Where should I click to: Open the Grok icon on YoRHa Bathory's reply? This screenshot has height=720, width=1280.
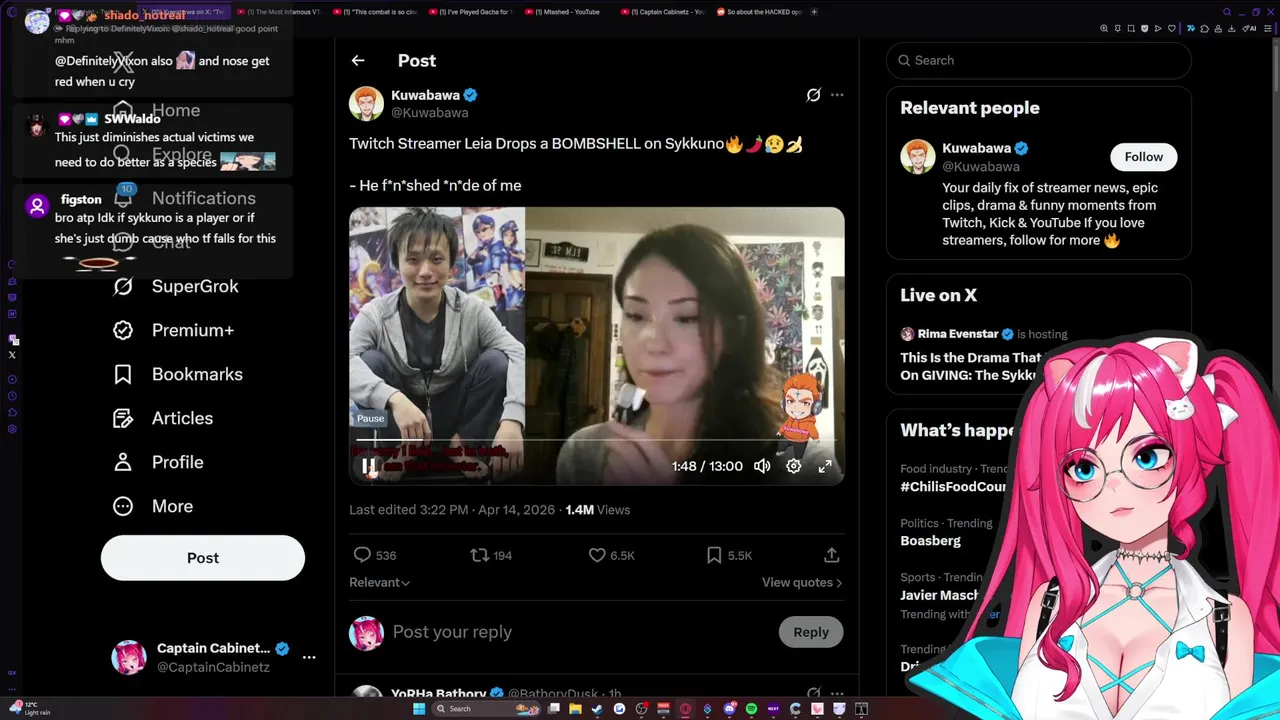pyautogui.click(x=813, y=693)
